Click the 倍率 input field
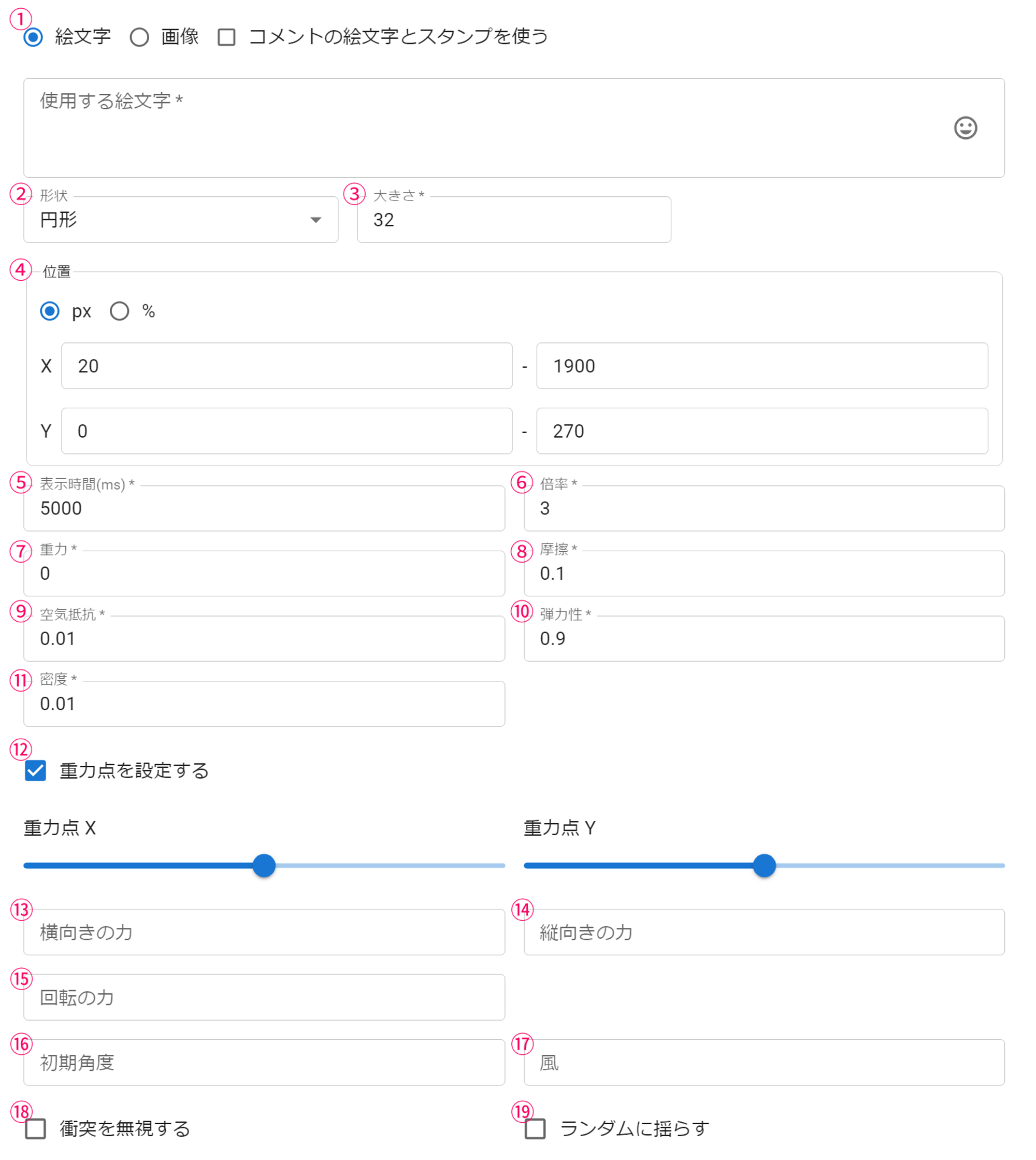Viewport: 1036px width, 1160px height. pos(764,508)
